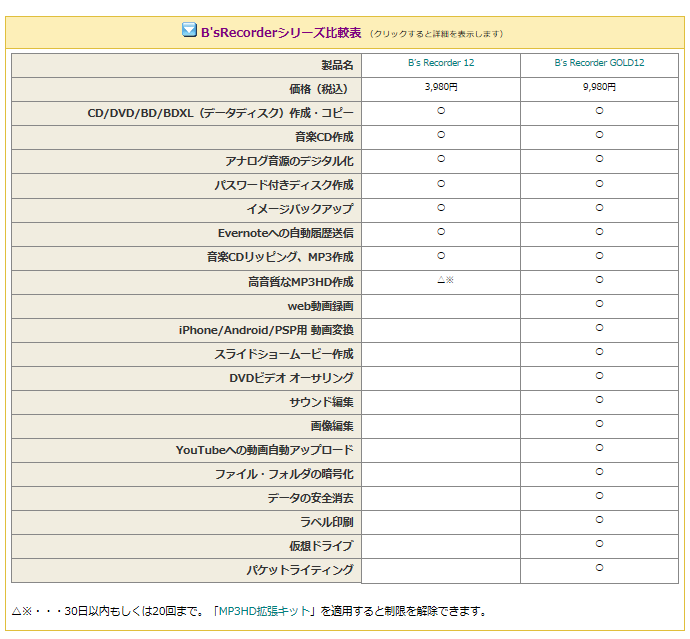Click the ラベル印刷 row label
Screen dimensions: 690x639
coord(327,522)
